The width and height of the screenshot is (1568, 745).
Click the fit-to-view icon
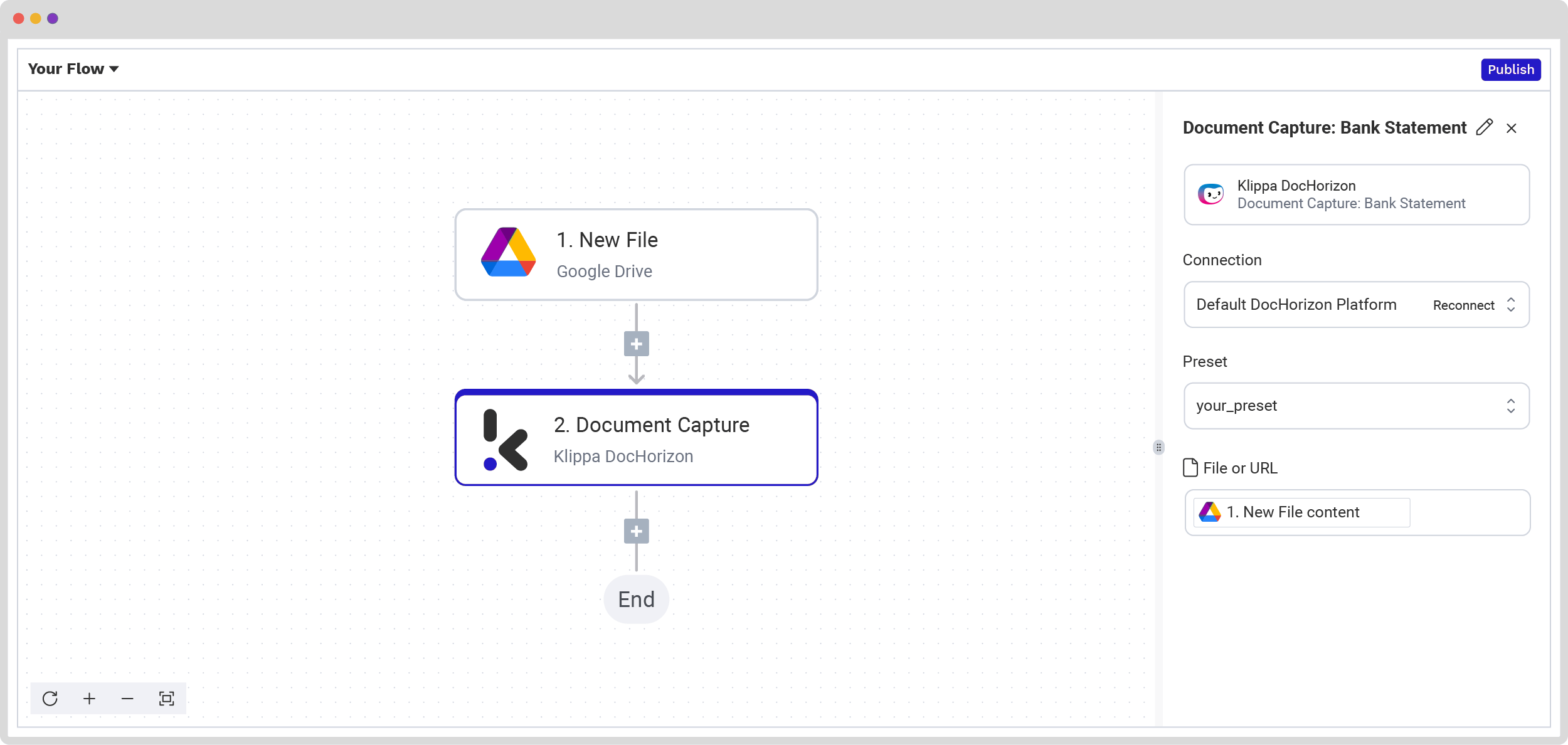point(166,699)
